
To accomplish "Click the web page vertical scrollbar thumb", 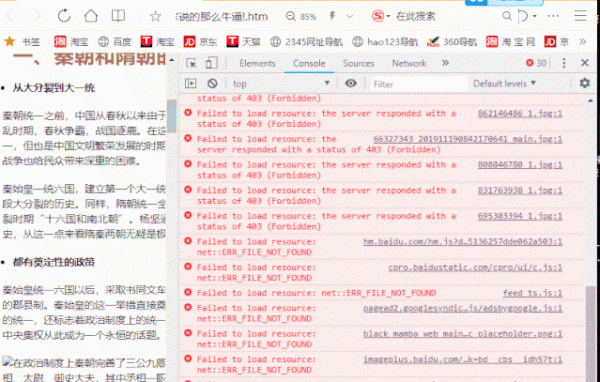I will point(171,116).
